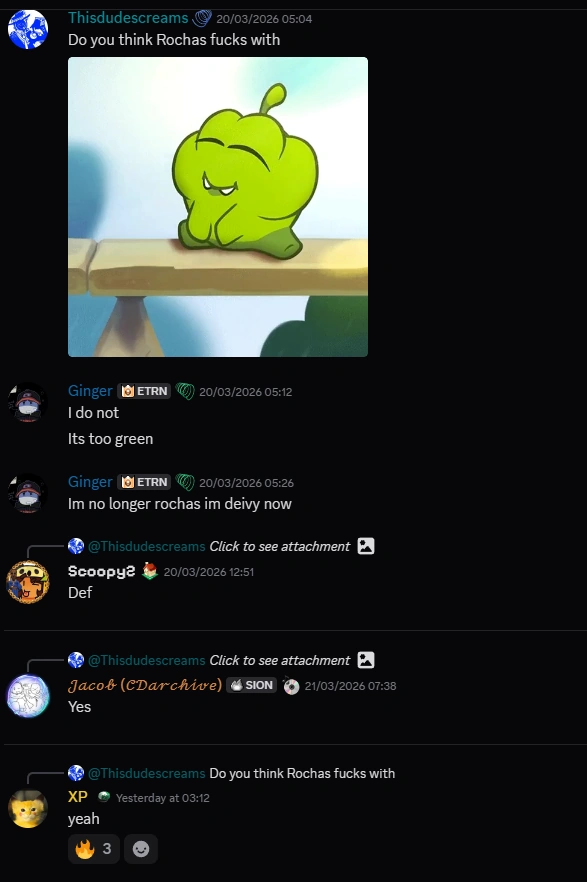Image resolution: width=587 pixels, height=882 pixels.
Task: Open Thisdudescreams' profile avatar
Action: (x=28, y=29)
